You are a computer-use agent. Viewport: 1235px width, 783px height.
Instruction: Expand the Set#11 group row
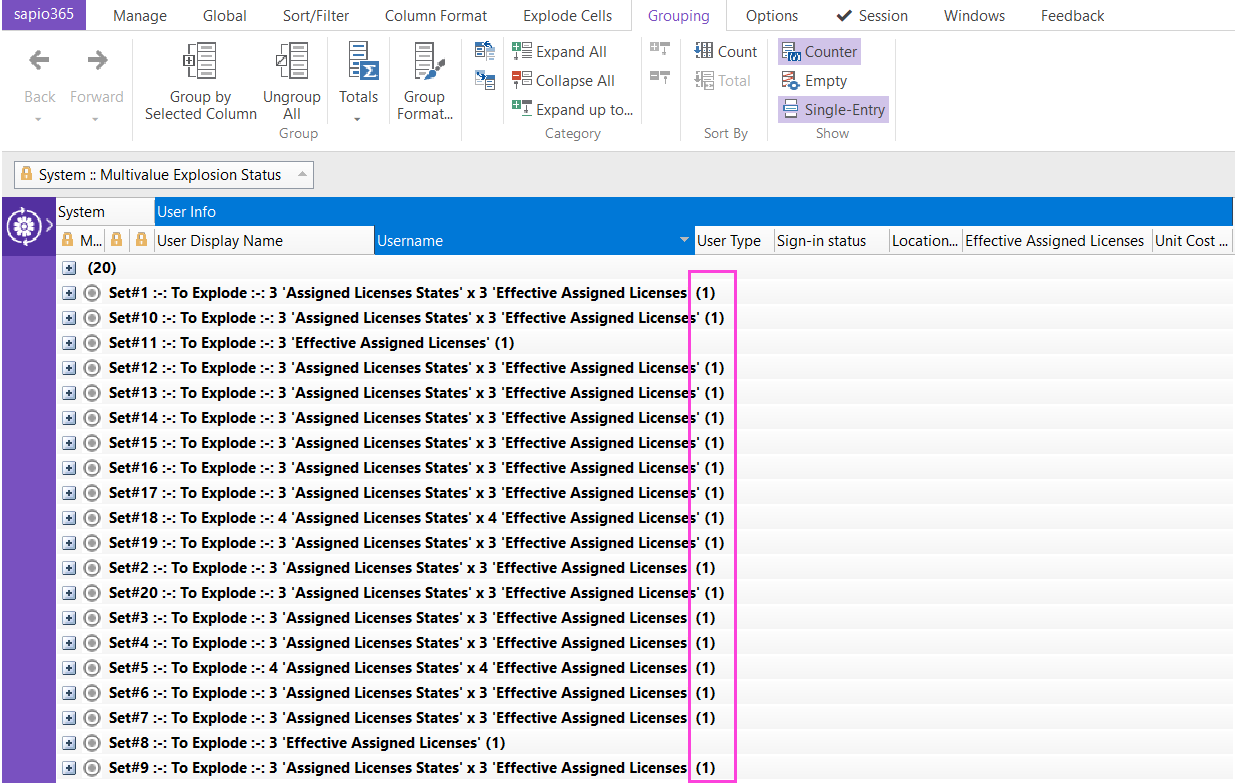(69, 343)
